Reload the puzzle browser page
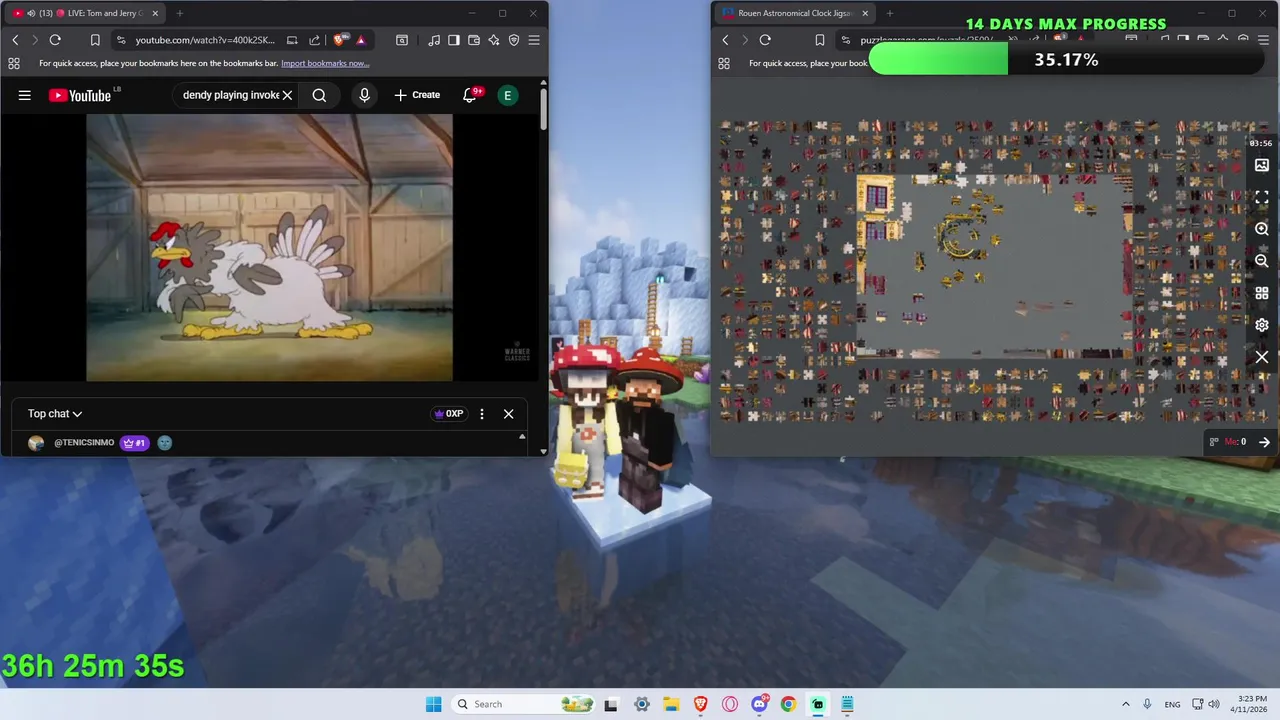The width and height of the screenshot is (1280, 720). (x=765, y=40)
